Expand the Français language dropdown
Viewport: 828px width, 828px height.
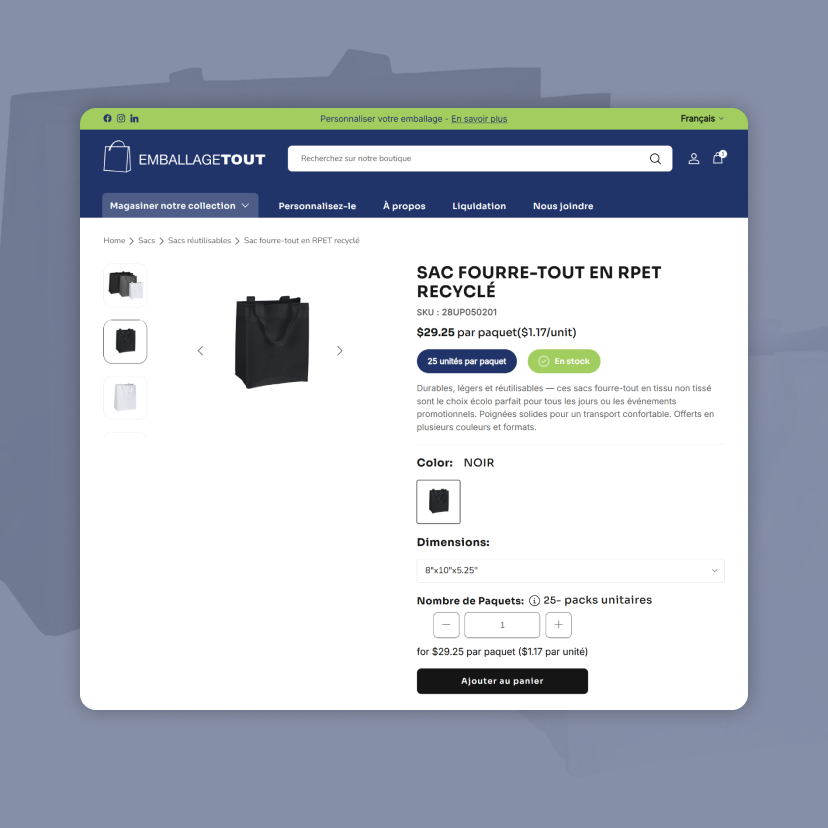(x=702, y=119)
